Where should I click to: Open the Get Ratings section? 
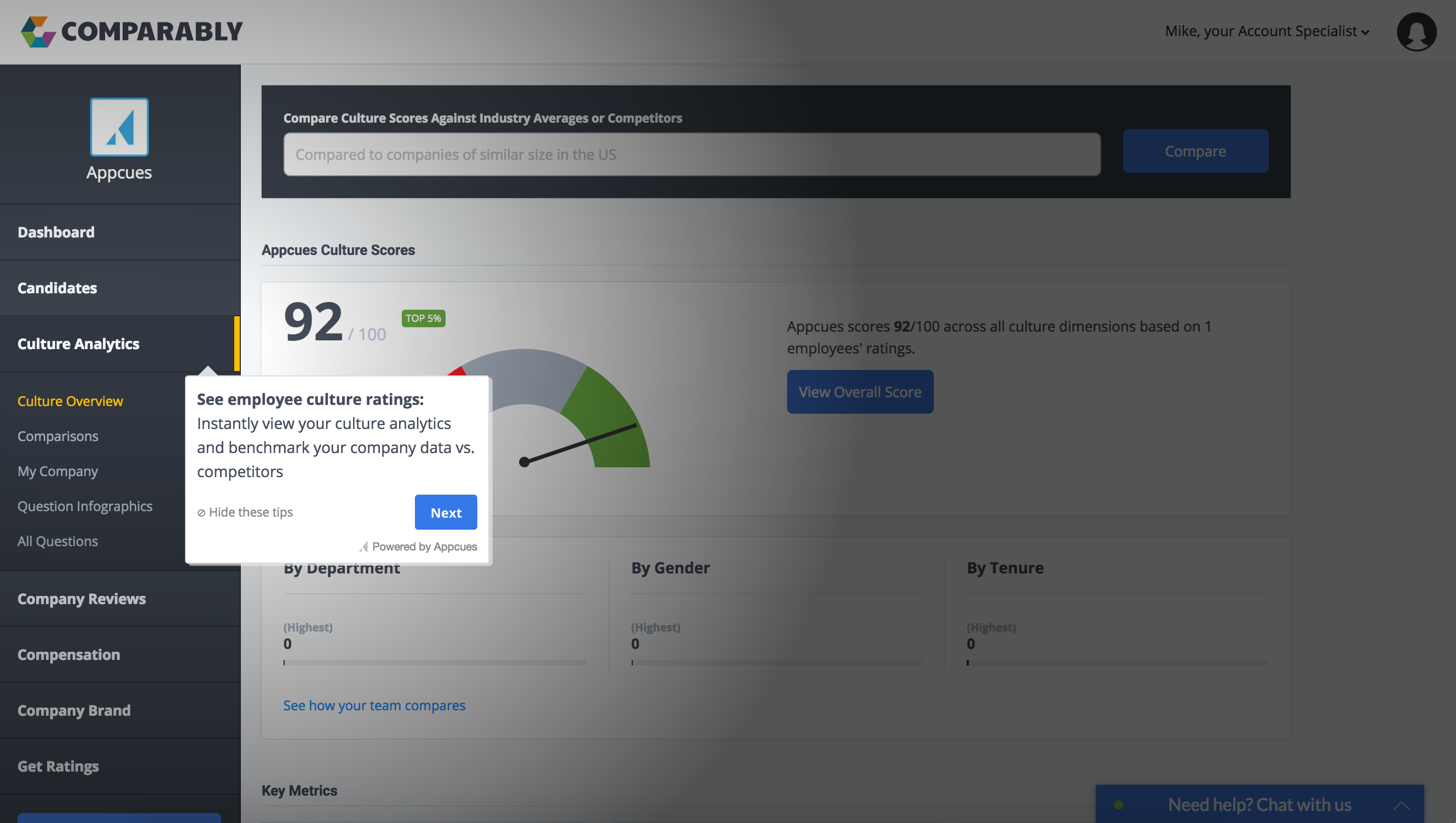120,767
